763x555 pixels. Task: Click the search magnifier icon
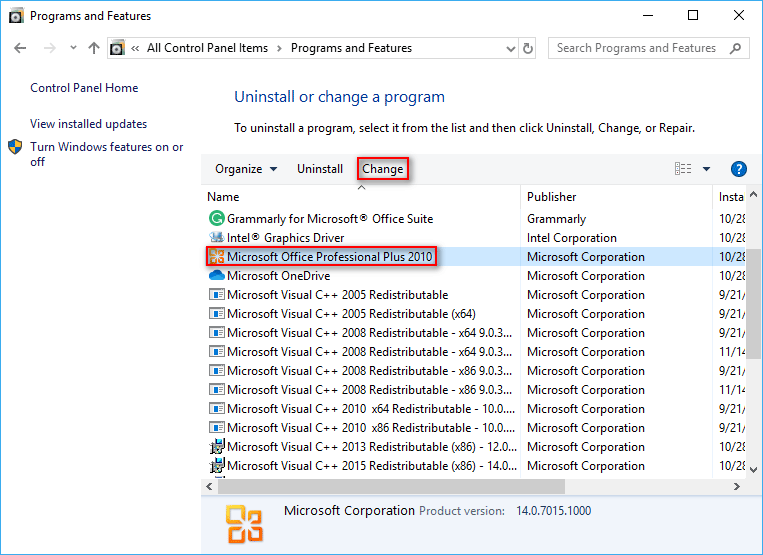735,48
